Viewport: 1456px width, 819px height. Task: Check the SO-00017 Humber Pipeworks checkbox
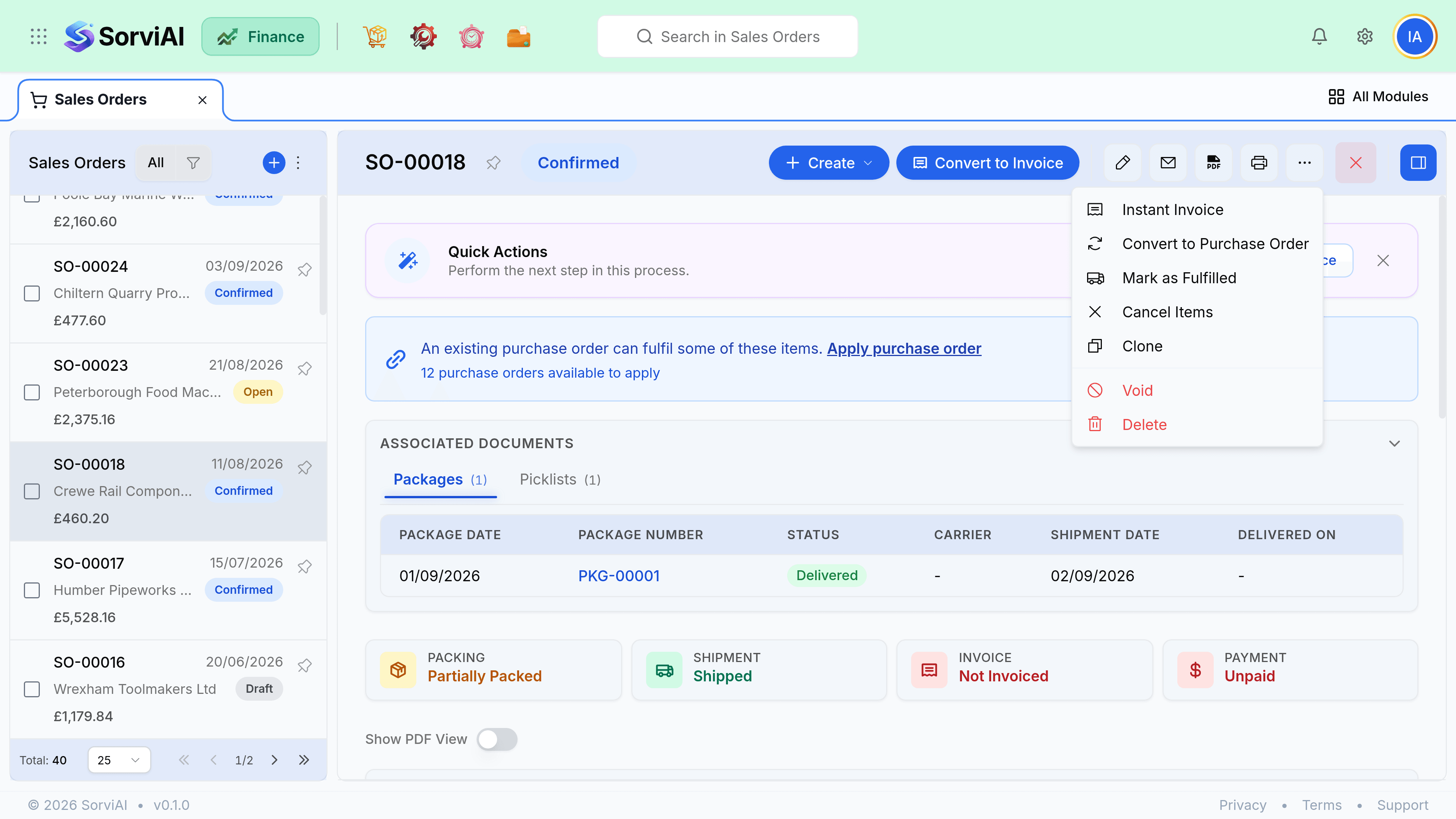[31, 590]
